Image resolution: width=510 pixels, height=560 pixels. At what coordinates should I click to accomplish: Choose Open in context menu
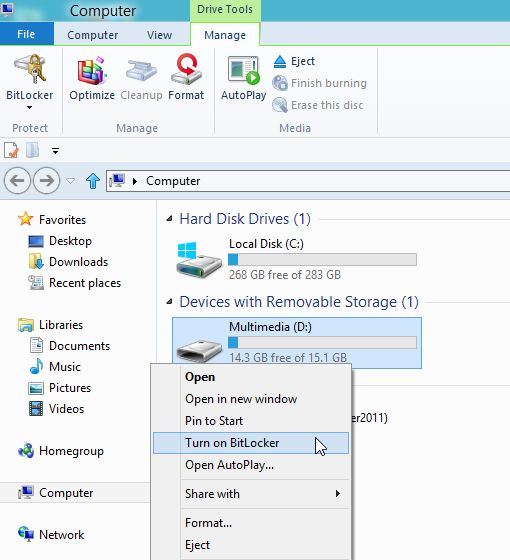[x=251, y=377]
